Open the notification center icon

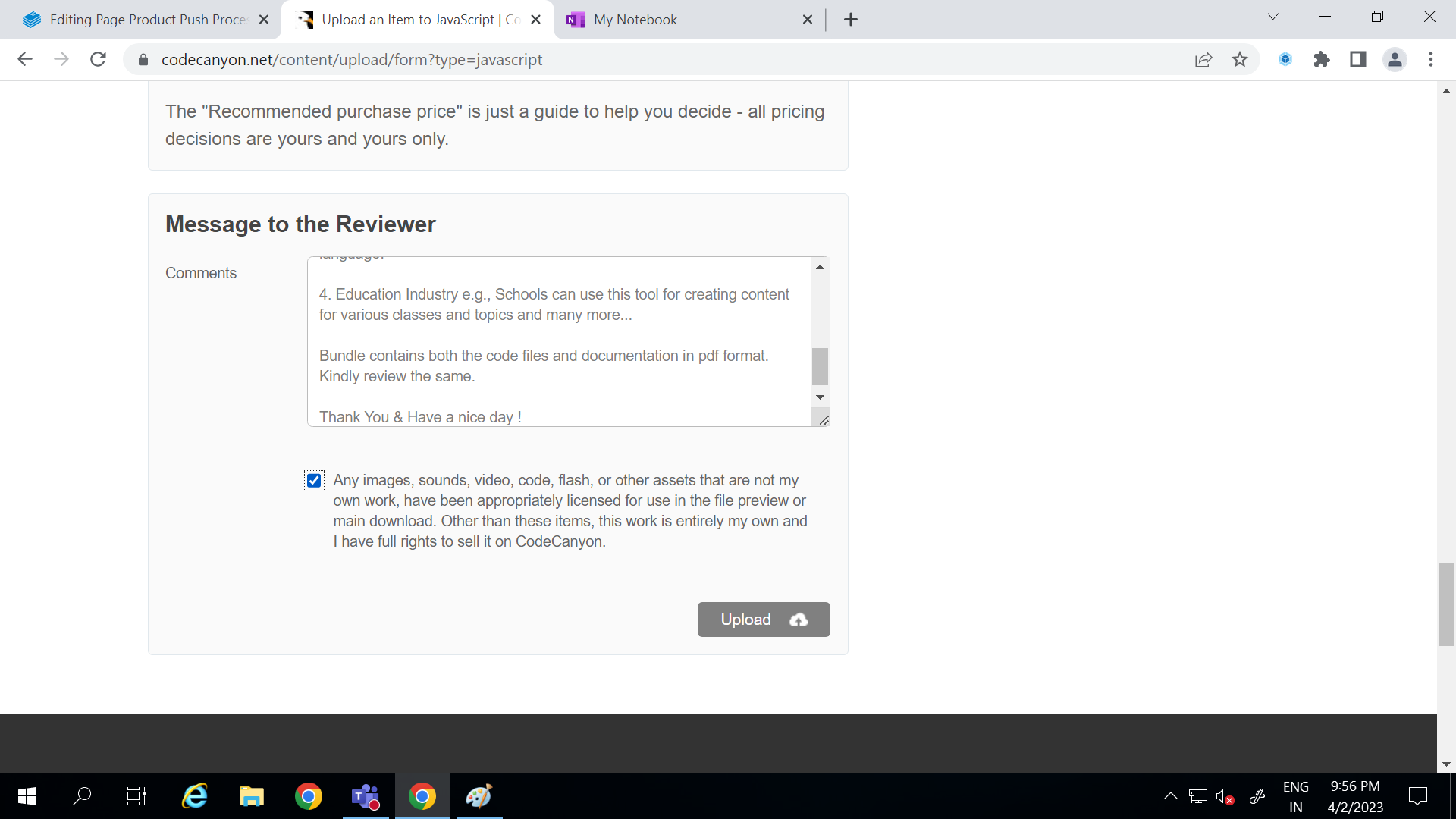[1418, 796]
